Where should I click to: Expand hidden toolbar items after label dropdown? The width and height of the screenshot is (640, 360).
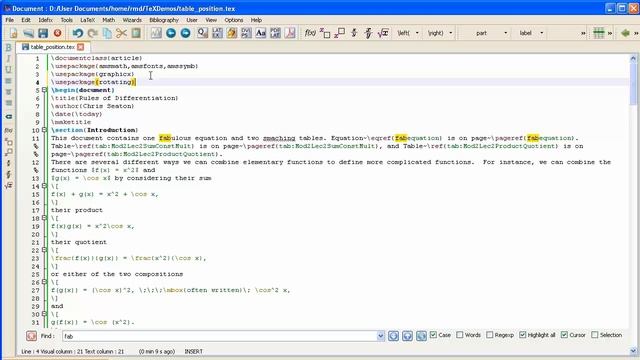(x=583, y=33)
